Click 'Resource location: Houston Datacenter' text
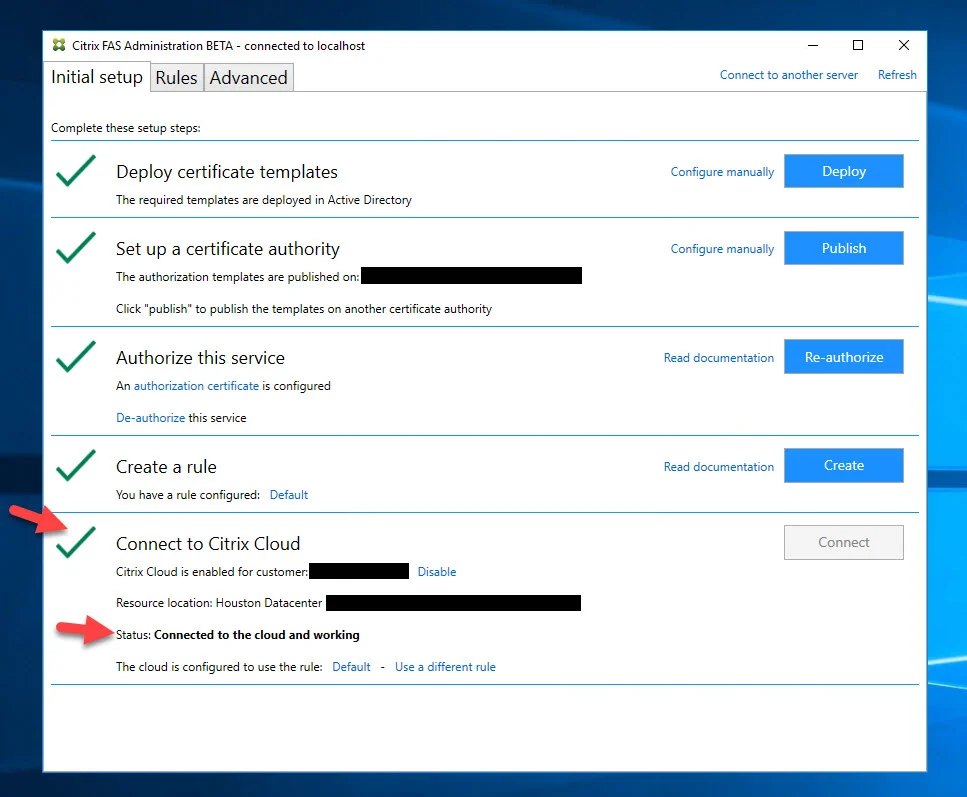Viewport: 967px width, 797px height. [x=219, y=603]
